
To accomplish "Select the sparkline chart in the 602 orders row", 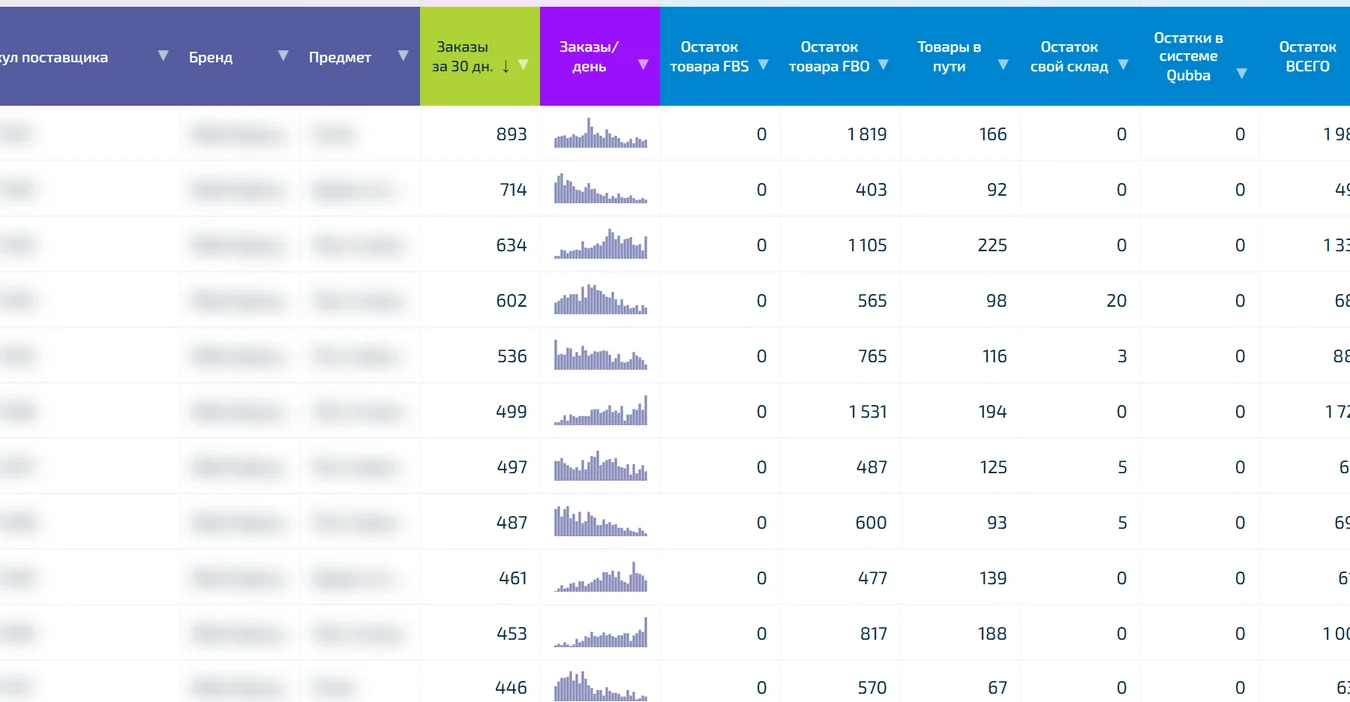I will pyautogui.click(x=601, y=299).
